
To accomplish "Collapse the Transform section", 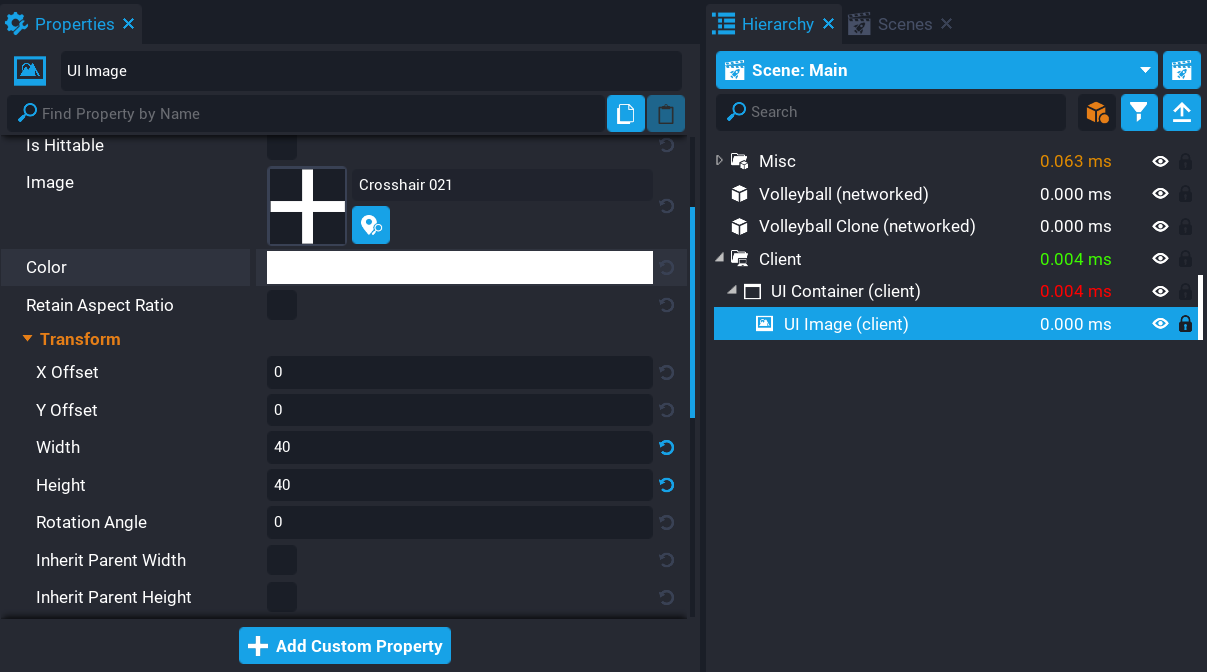I will [28, 339].
